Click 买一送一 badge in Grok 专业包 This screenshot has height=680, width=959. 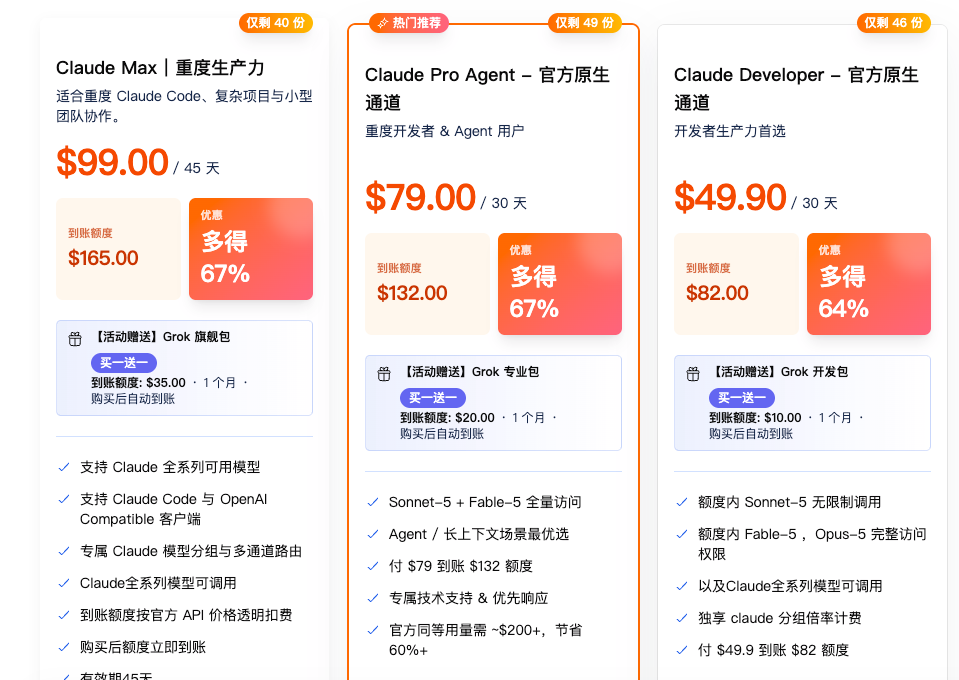(x=433, y=397)
